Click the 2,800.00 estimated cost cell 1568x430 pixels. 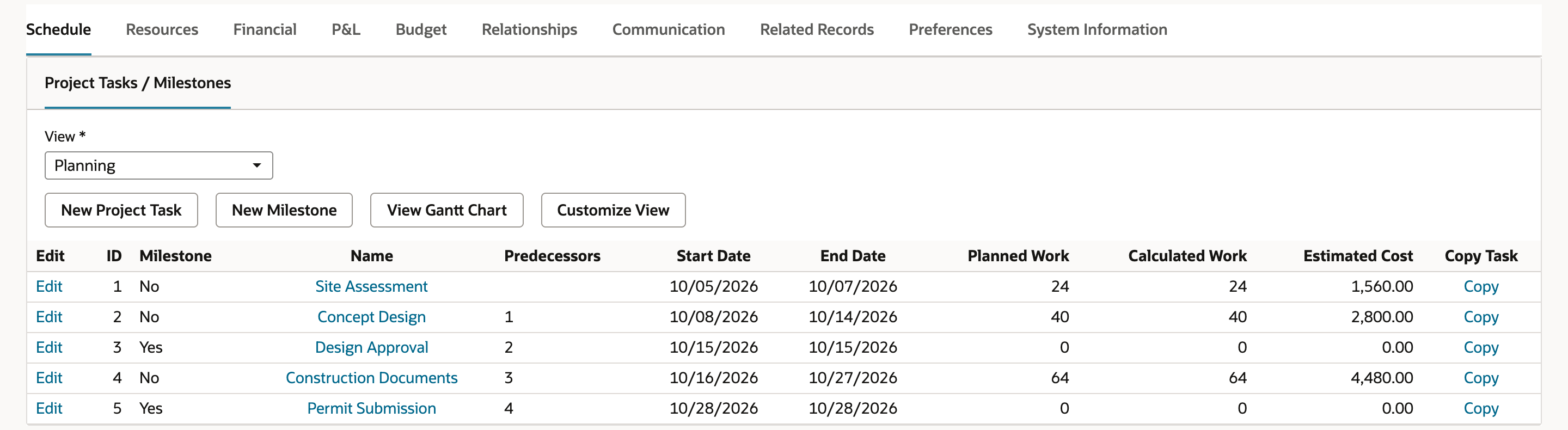coord(1382,317)
